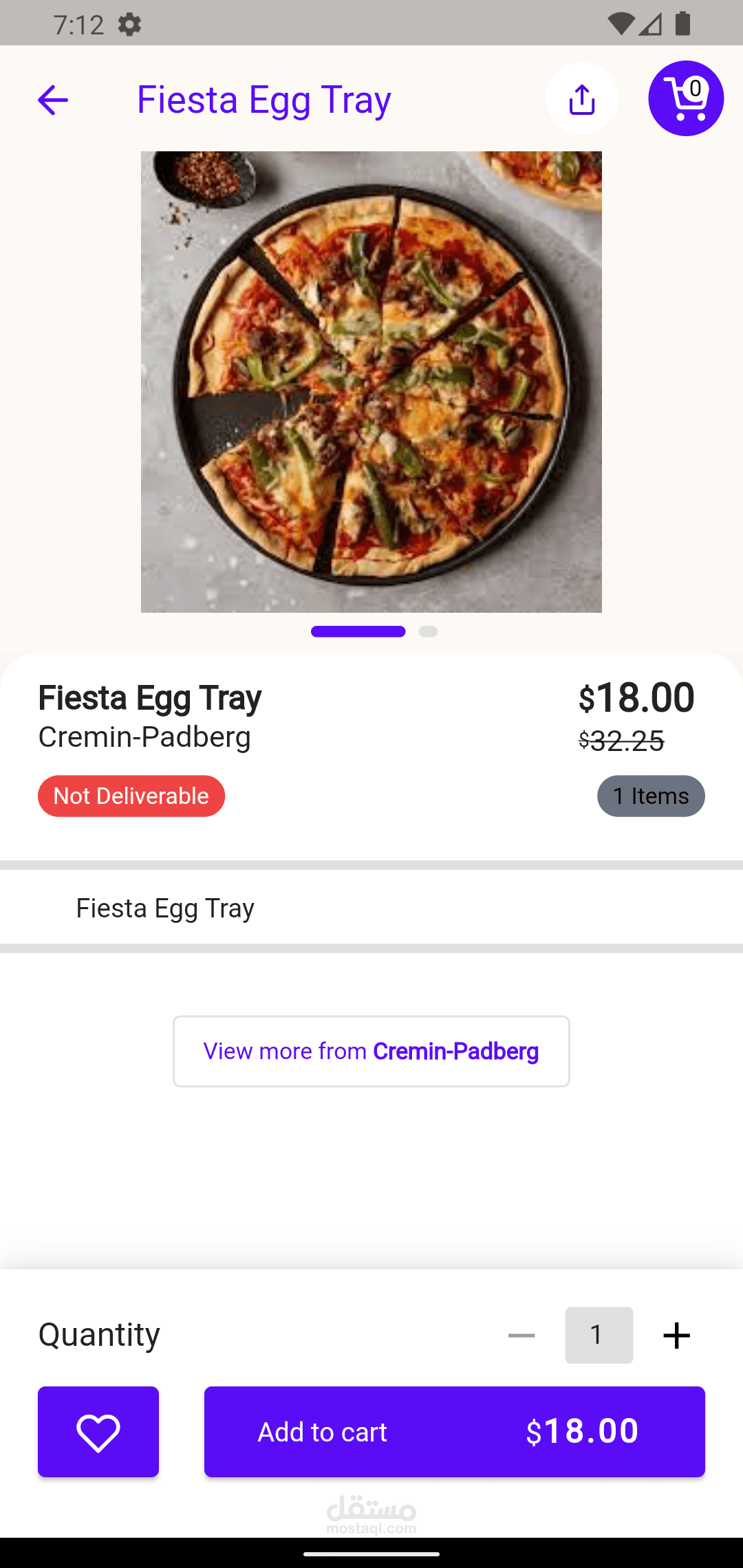Tap the Cremin-Padberg vendor name

tap(144, 737)
